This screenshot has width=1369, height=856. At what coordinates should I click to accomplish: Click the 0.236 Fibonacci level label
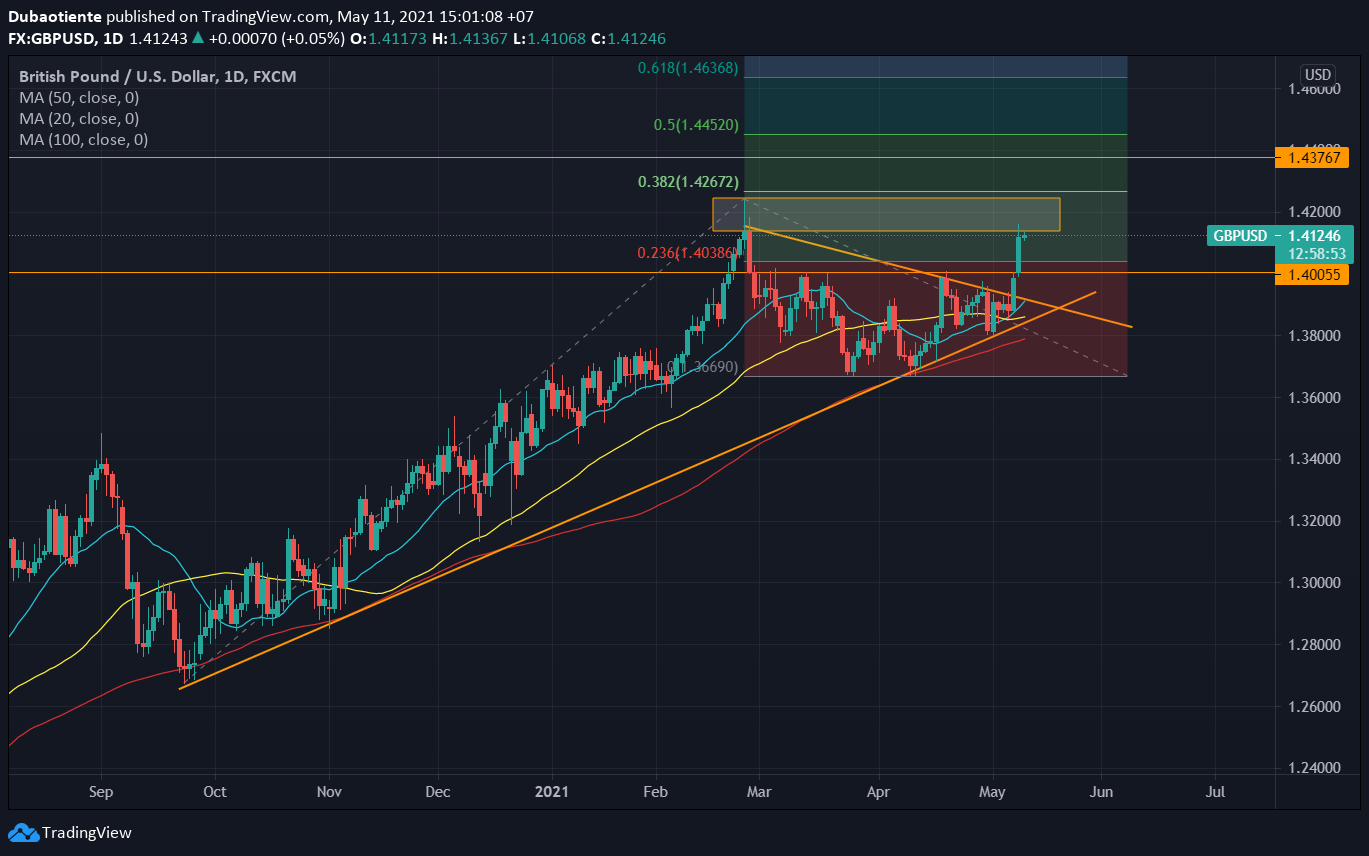coord(690,253)
